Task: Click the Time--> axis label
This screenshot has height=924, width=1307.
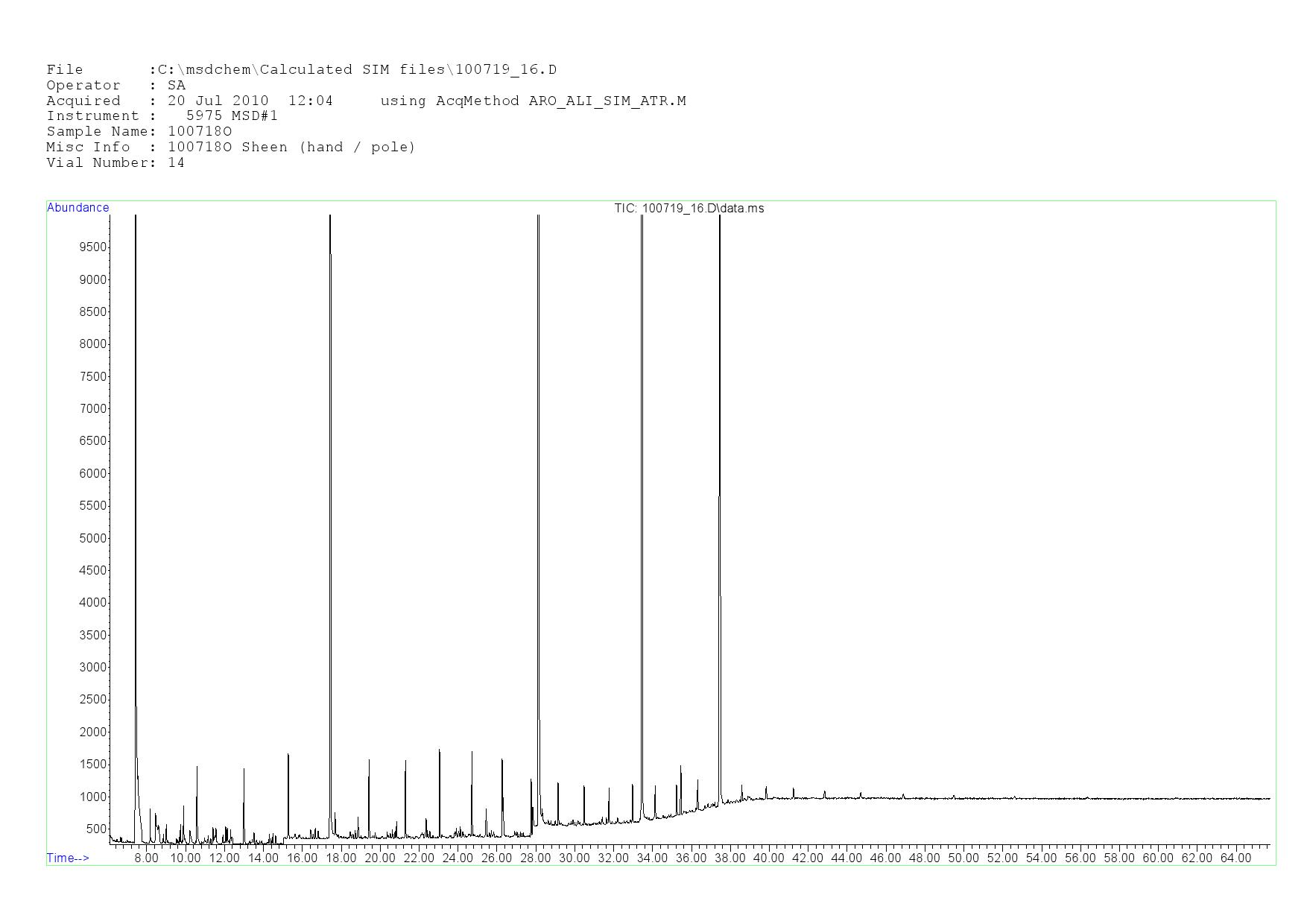Action: point(68,858)
